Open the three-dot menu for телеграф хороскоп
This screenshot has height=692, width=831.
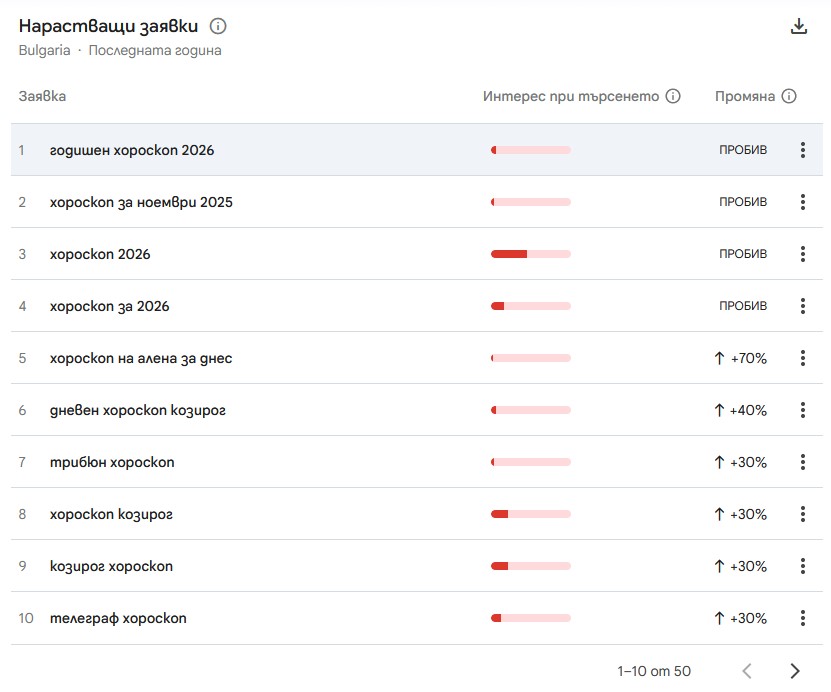point(802,617)
